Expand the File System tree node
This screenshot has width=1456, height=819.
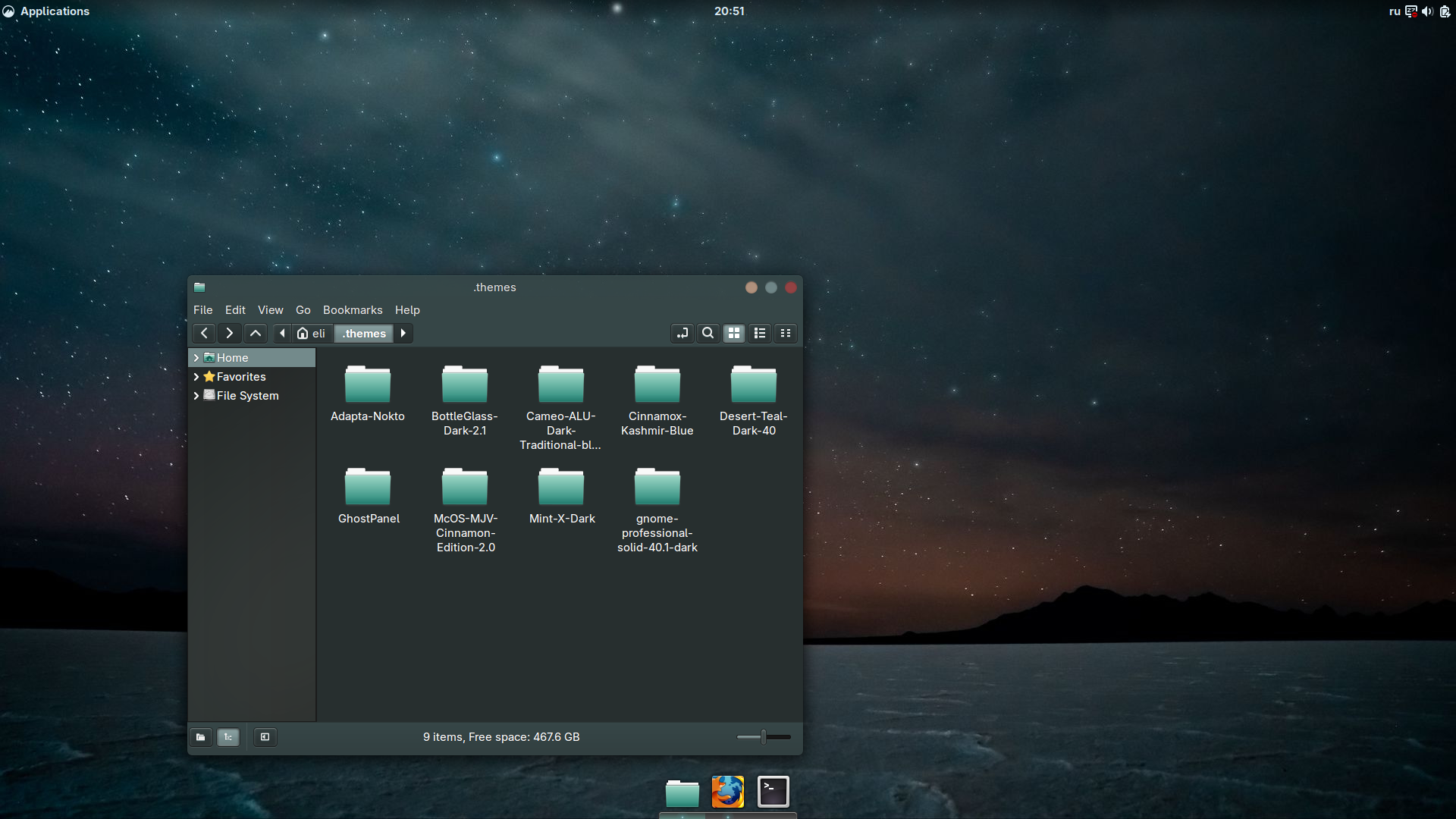click(196, 396)
